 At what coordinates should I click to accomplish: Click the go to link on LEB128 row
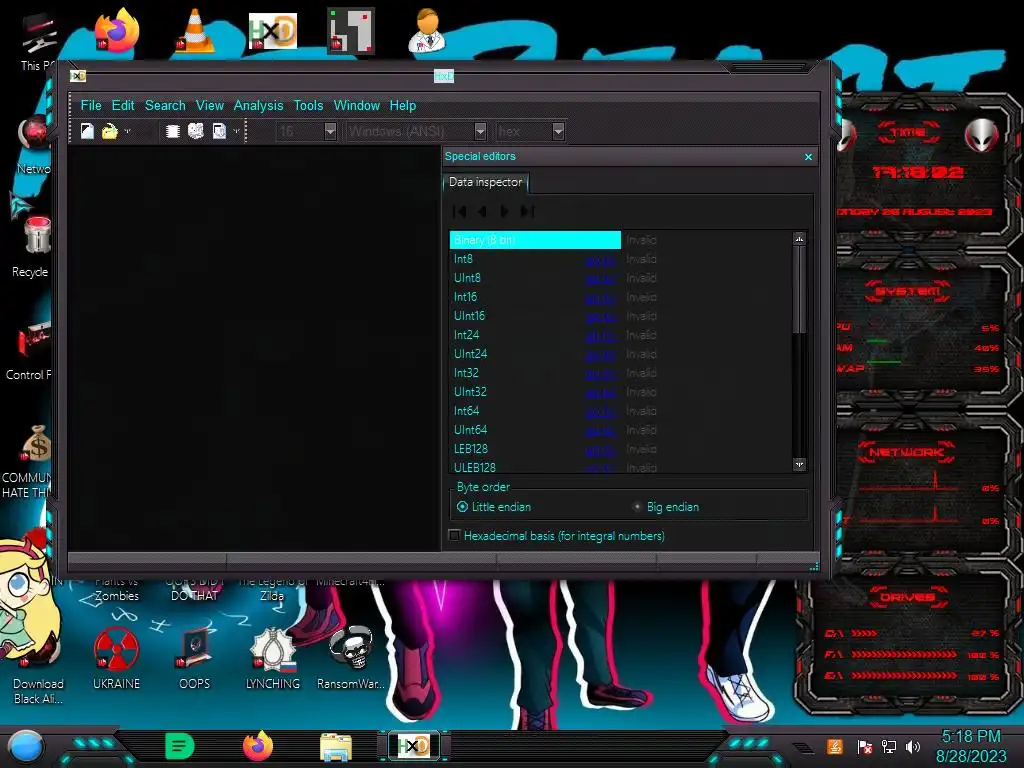(x=600, y=449)
